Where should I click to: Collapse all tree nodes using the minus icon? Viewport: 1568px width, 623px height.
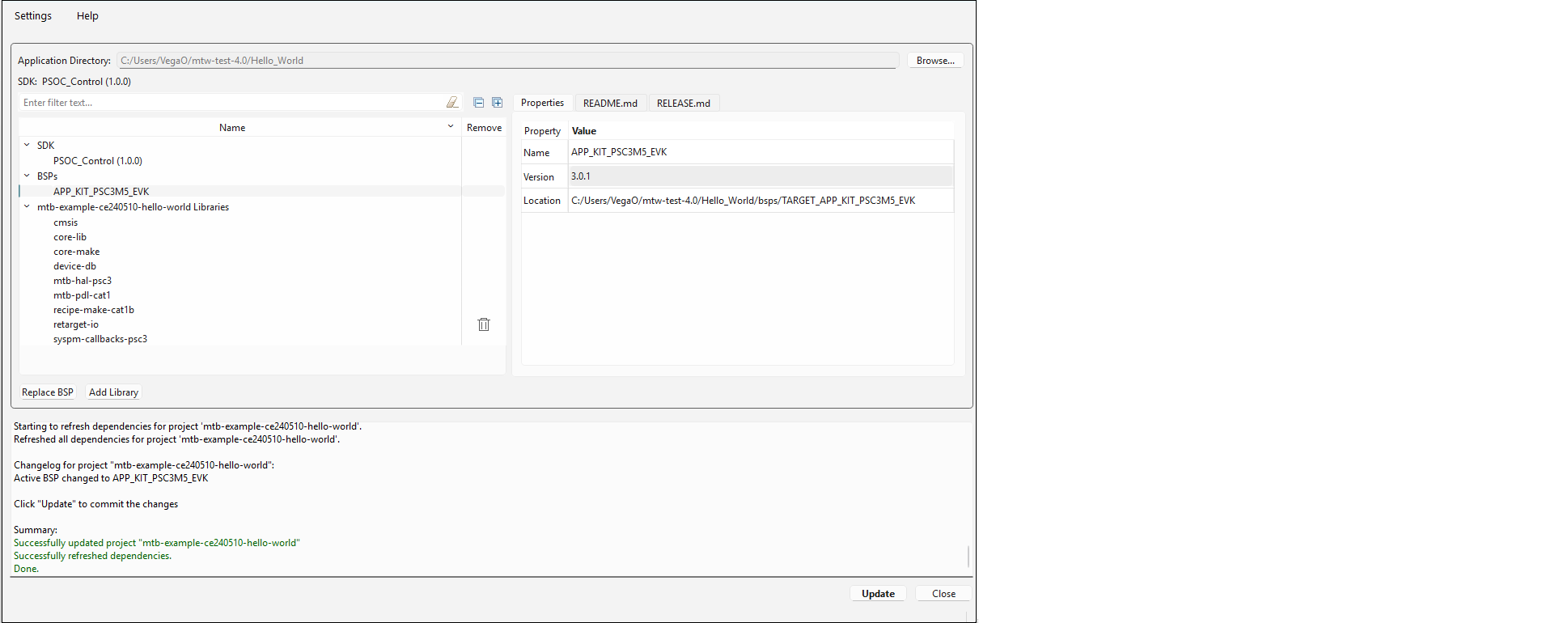point(478,103)
